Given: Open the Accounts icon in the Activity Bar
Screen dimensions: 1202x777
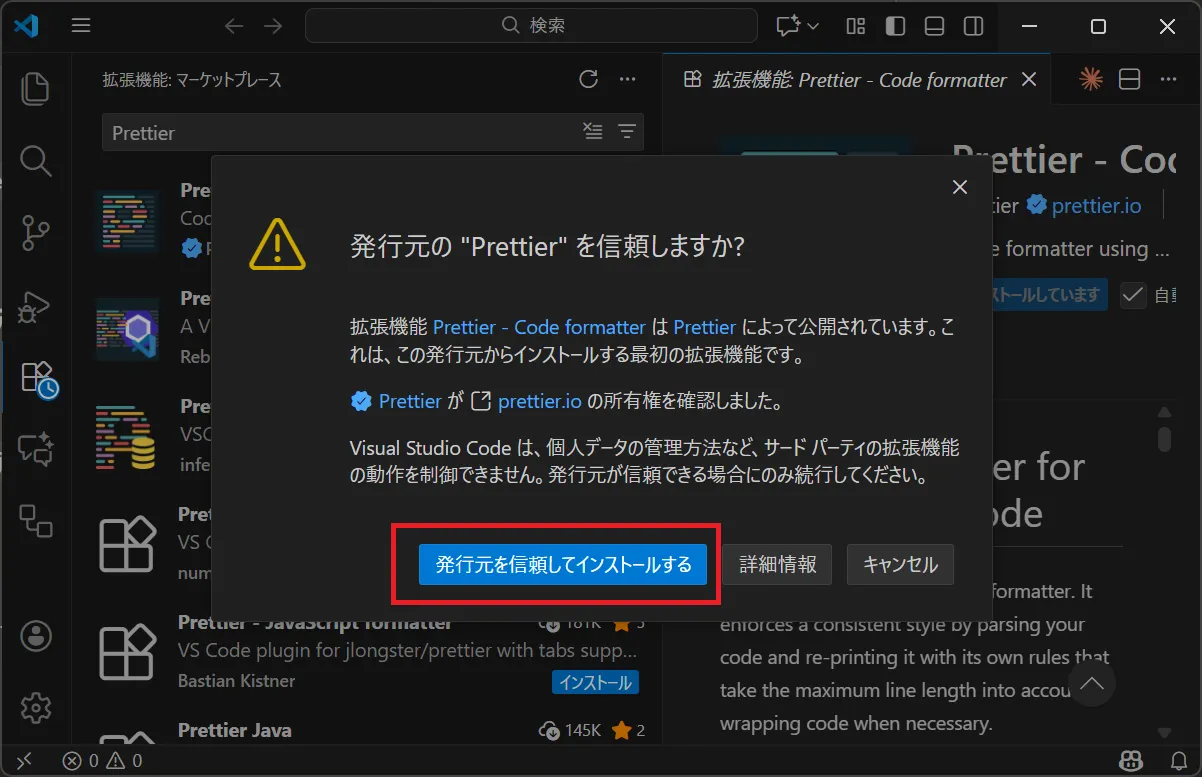Looking at the screenshot, I should click(36, 636).
